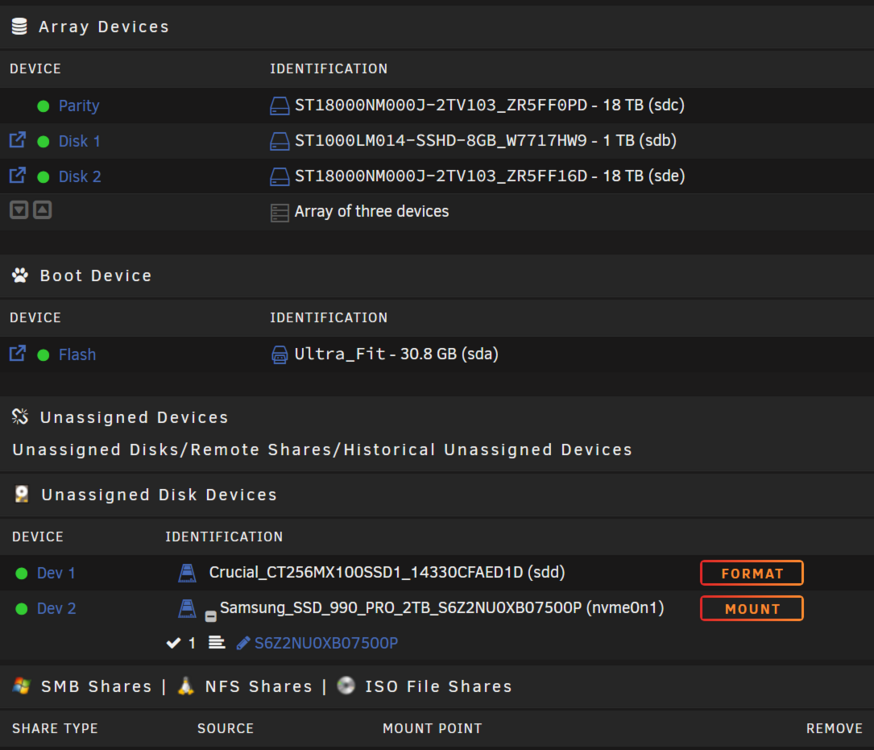
Task: Open the S6Z2NU0XB07500P mount point link
Action: pyautogui.click(x=326, y=644)
